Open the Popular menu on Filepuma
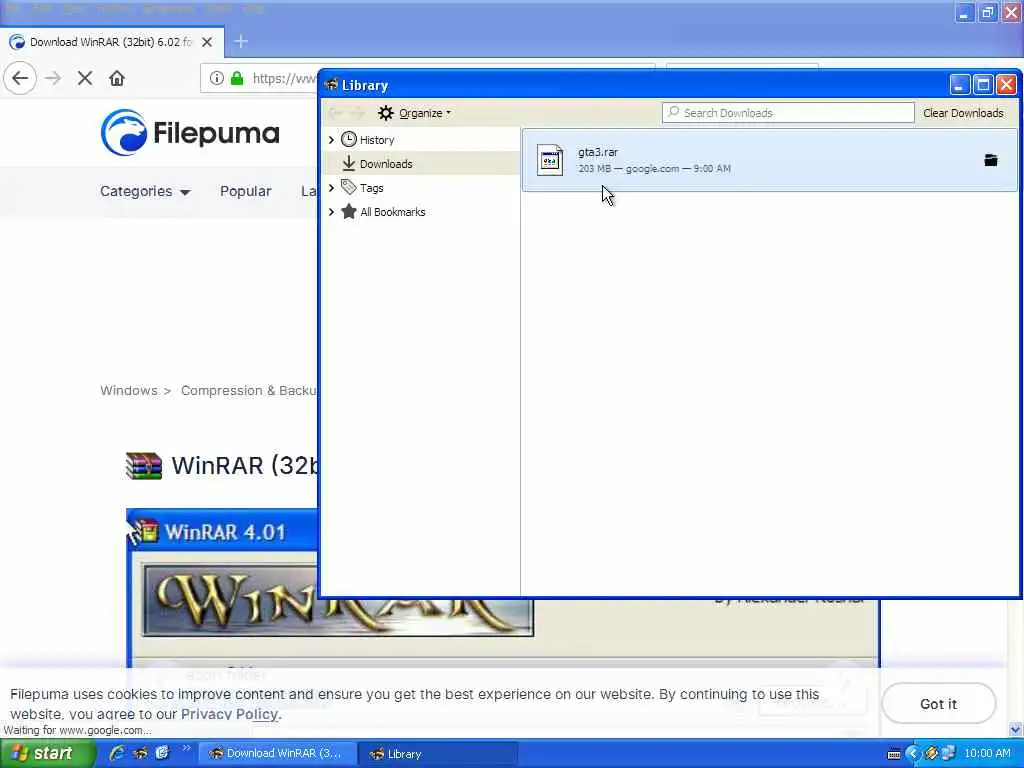1024x768 pixels. pos(246,191)
